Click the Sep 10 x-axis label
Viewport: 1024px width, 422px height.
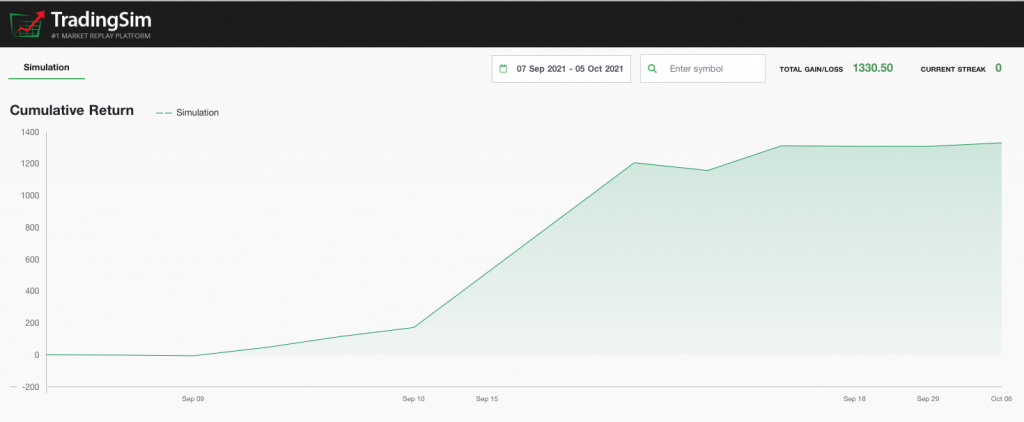click(x=413, y=398)
